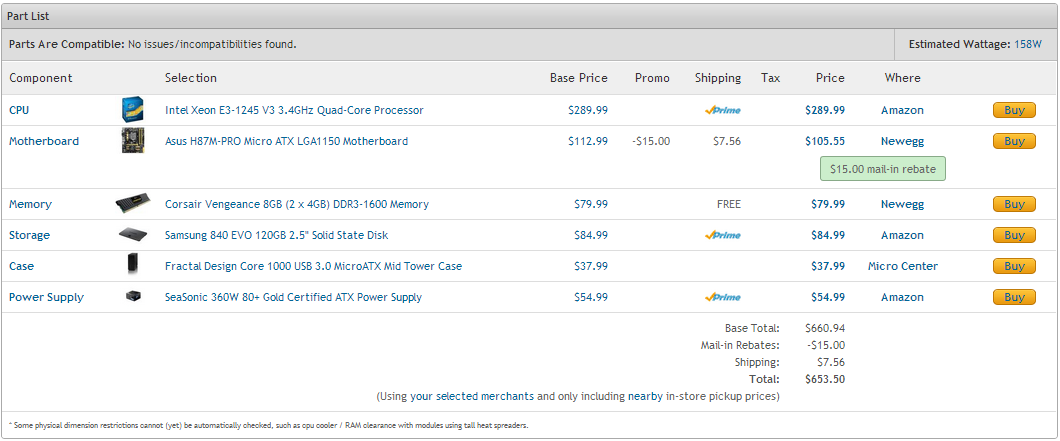Buy the Asus H87M-PRO motherboard
Viewport: 1060px width, 441px height.
[x=1014, y=141]
